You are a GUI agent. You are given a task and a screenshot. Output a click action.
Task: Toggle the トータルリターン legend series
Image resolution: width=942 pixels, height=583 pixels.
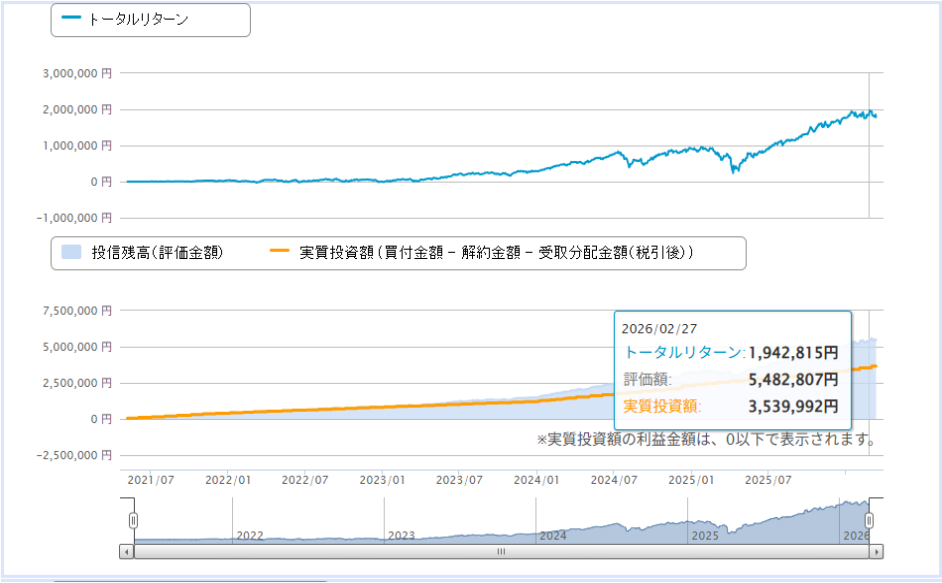coord(138,19)
